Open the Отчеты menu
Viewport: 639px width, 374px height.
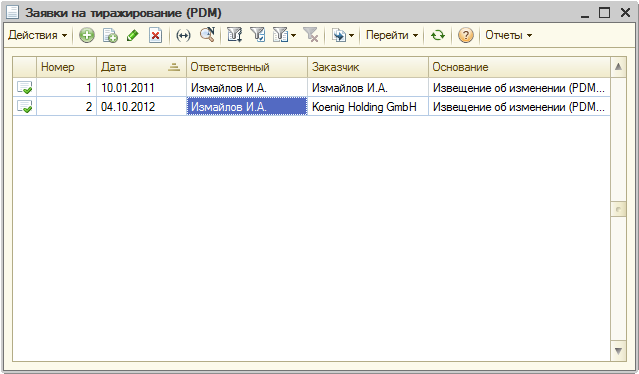click(508, 35)
